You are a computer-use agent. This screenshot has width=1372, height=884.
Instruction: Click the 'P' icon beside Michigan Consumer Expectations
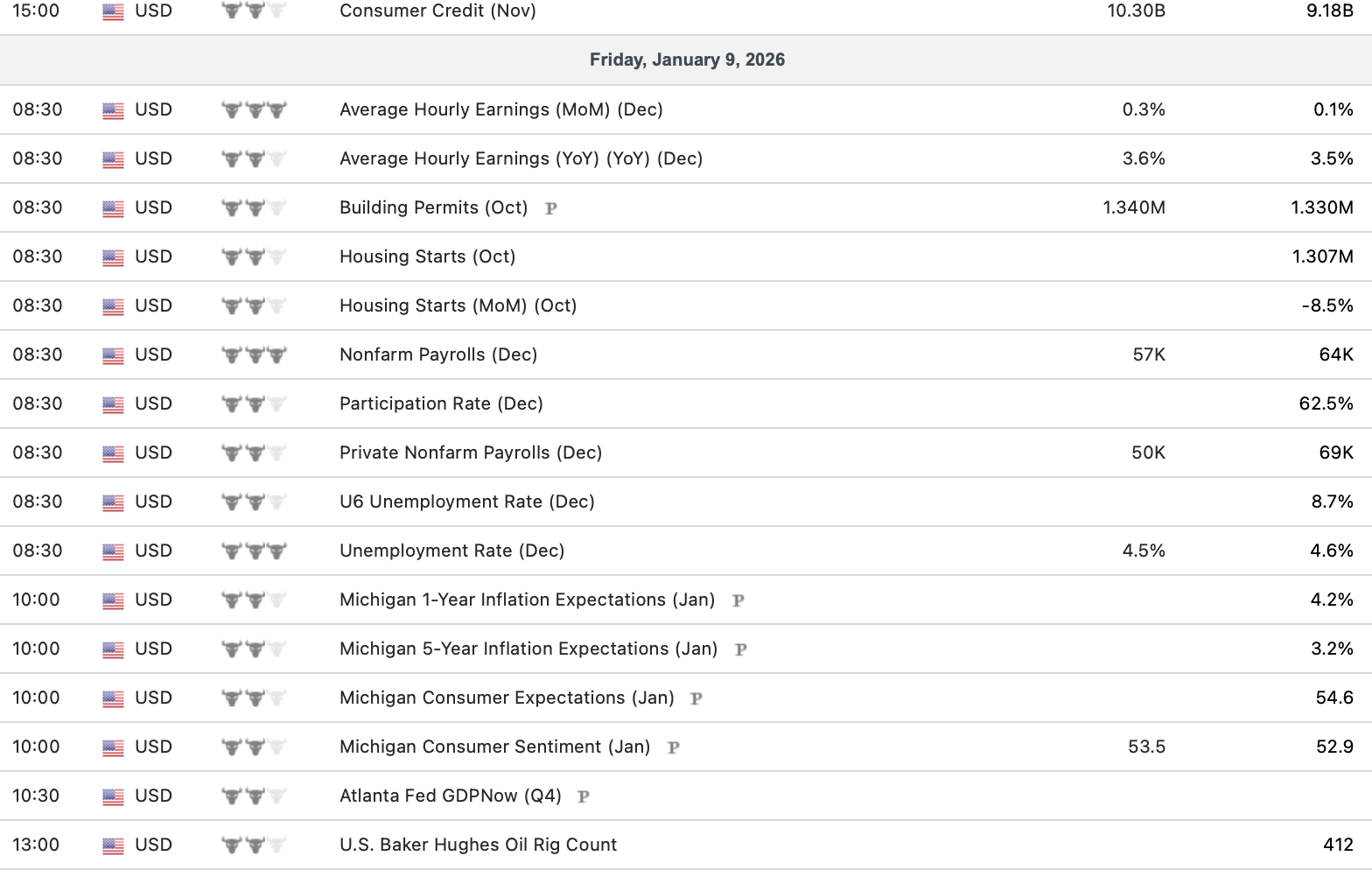click(x=696, y=698)
